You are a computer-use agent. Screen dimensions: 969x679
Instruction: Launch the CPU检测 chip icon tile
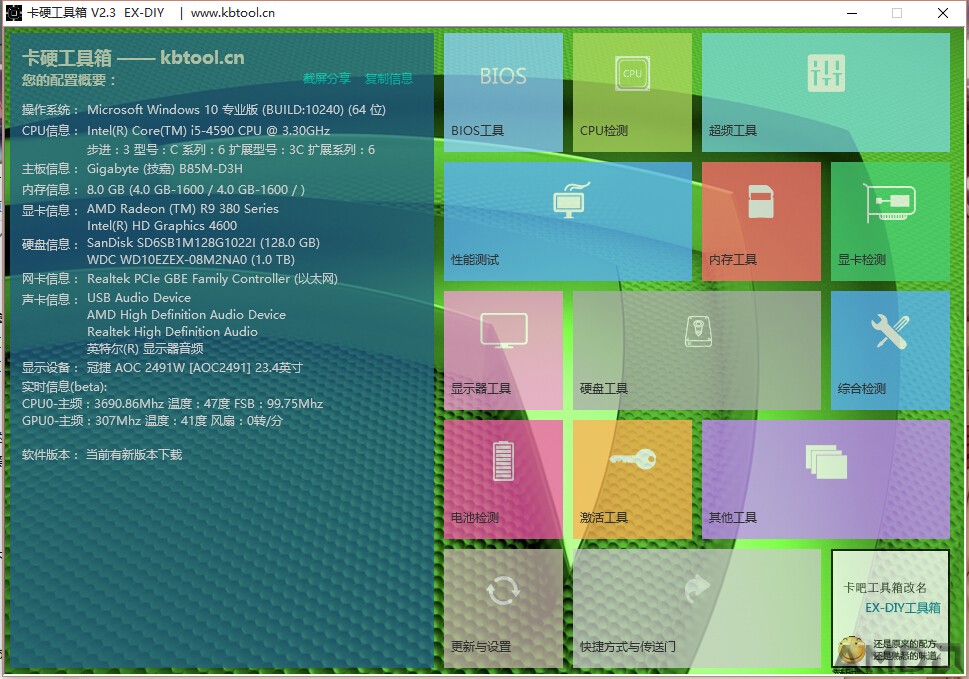click(632, 92)
